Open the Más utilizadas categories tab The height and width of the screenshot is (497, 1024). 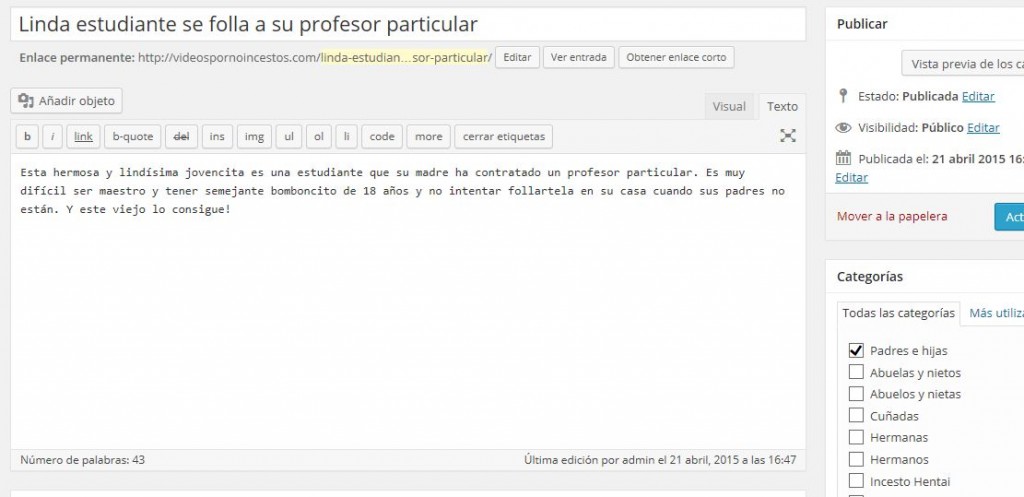pos(995,313)
